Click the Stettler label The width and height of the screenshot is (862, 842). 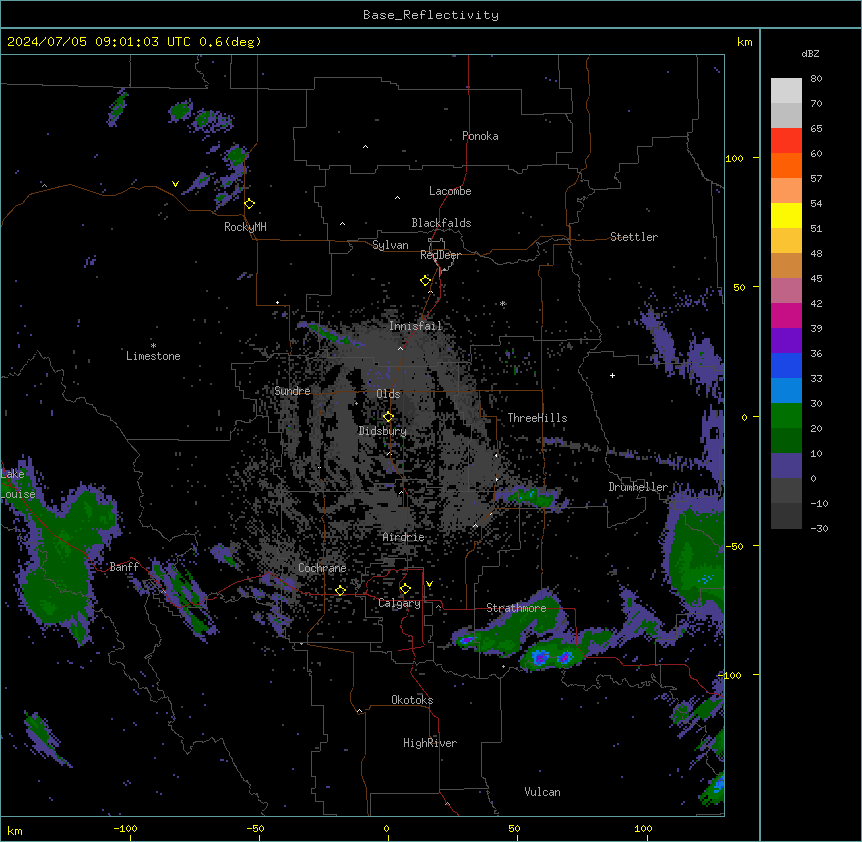[x=634, y=237]
